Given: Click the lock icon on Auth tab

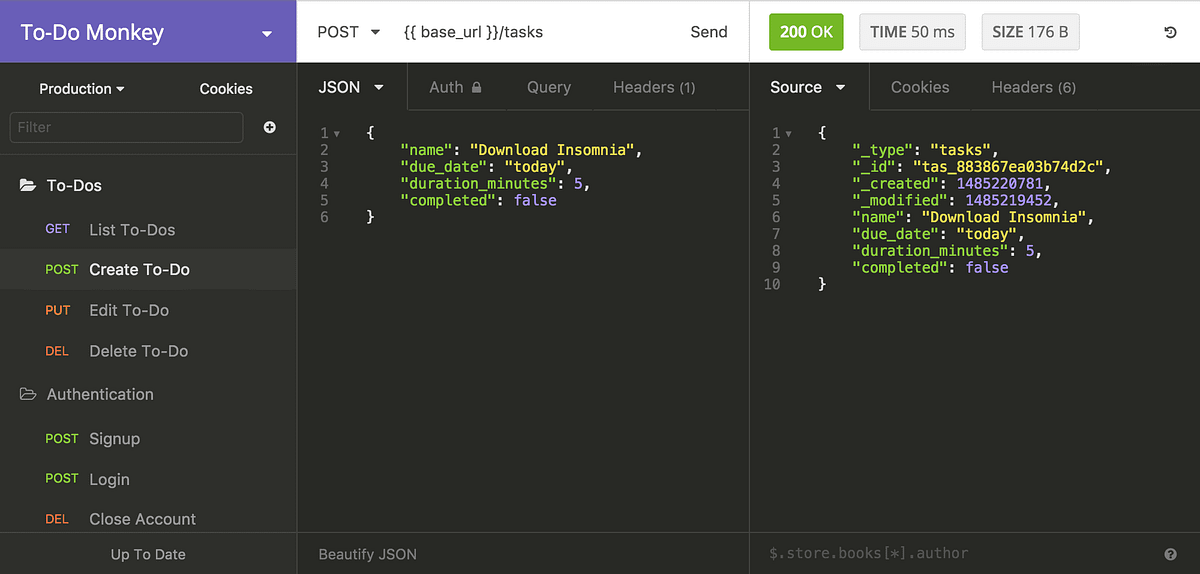Looking at the screenshot, I should [x=477, y=88].
